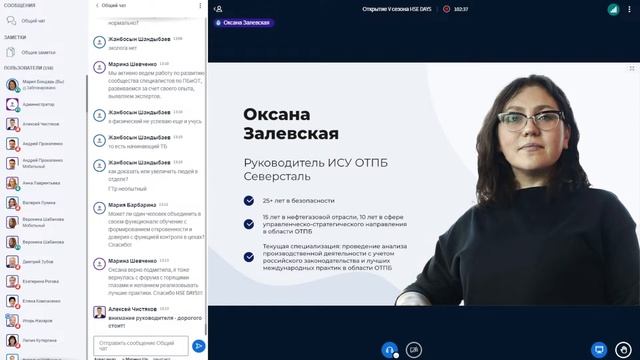Click the СООБЩЕНИЯ section header

[20, 5]
